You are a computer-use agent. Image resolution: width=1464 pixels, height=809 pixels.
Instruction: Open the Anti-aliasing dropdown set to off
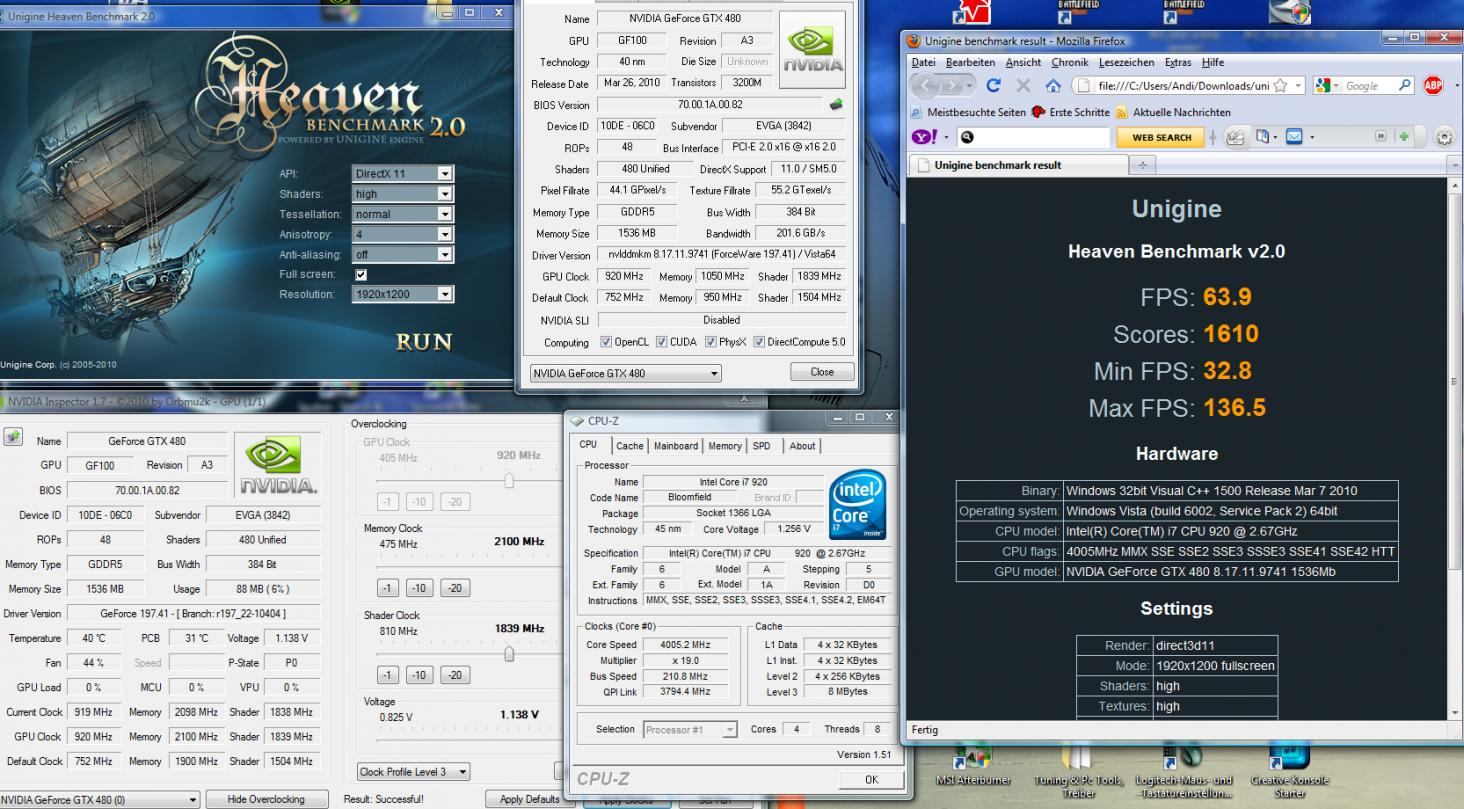403,254
